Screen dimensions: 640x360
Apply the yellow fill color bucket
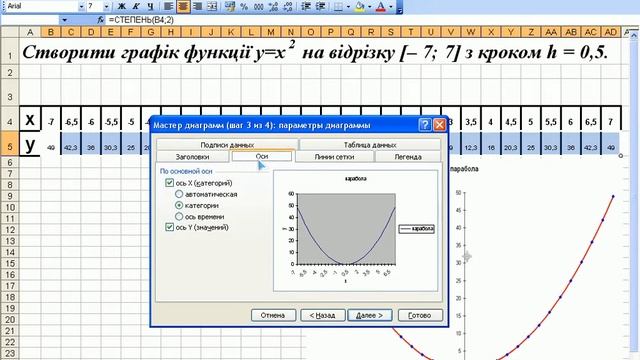point(360,7)
